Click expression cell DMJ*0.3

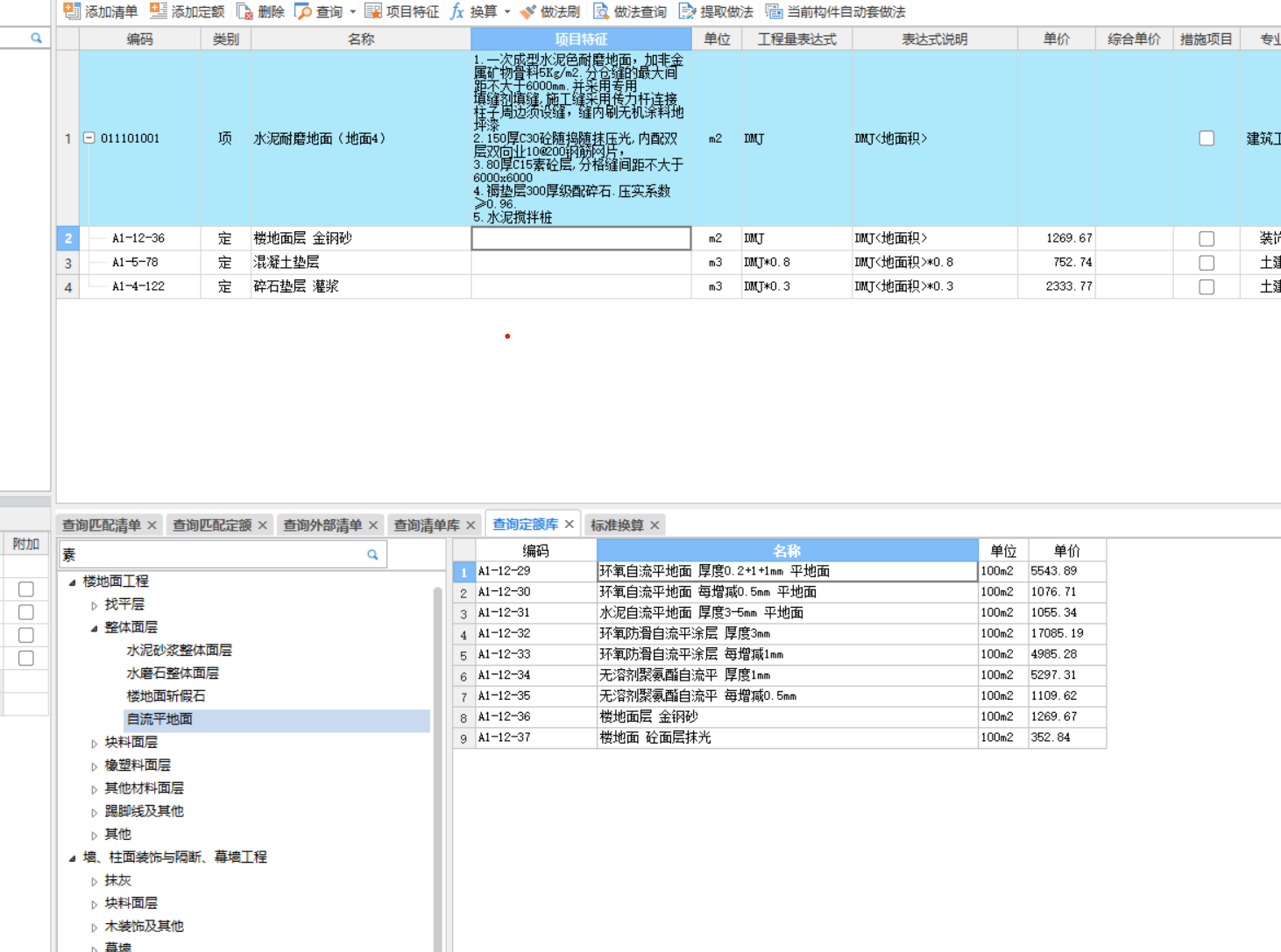pos(796,286)
